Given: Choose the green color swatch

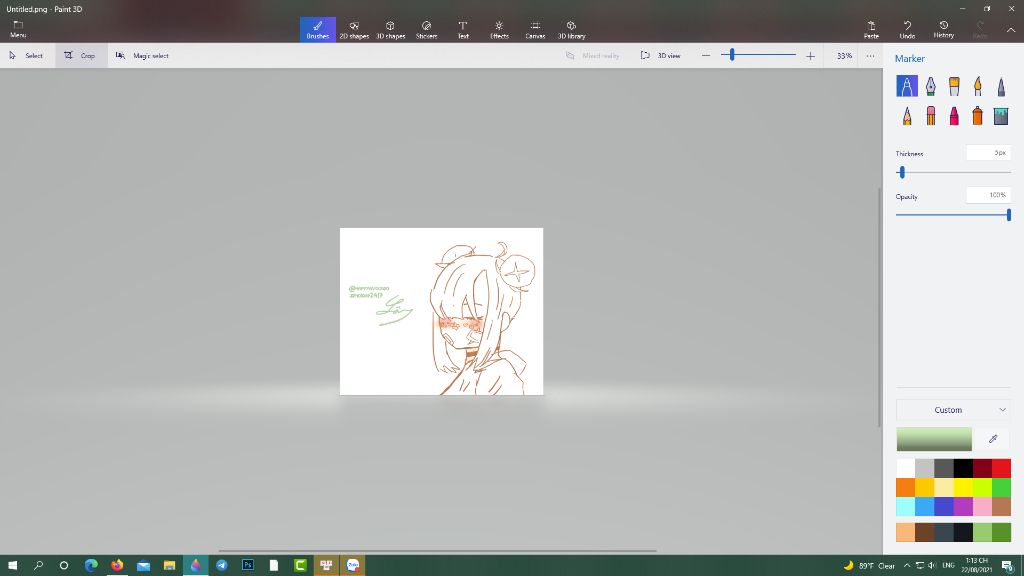Looking at the screenshot, I should point(1001,487).
